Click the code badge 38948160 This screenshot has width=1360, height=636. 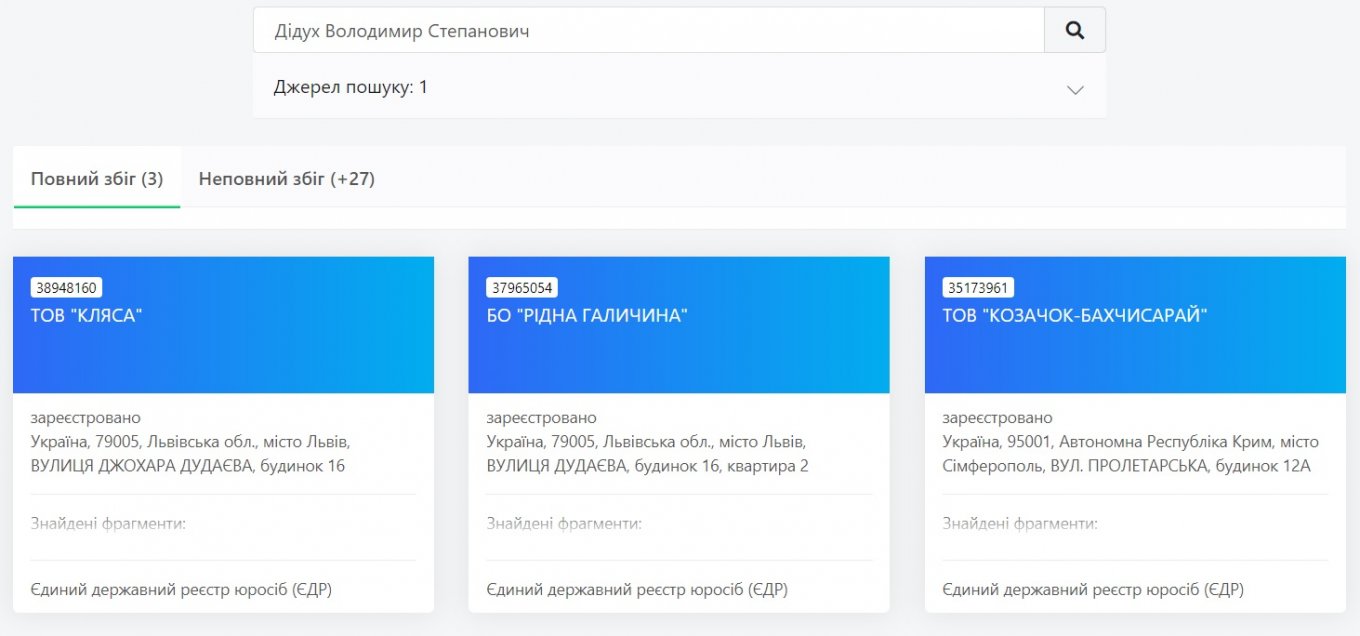[x=67, y=288]
